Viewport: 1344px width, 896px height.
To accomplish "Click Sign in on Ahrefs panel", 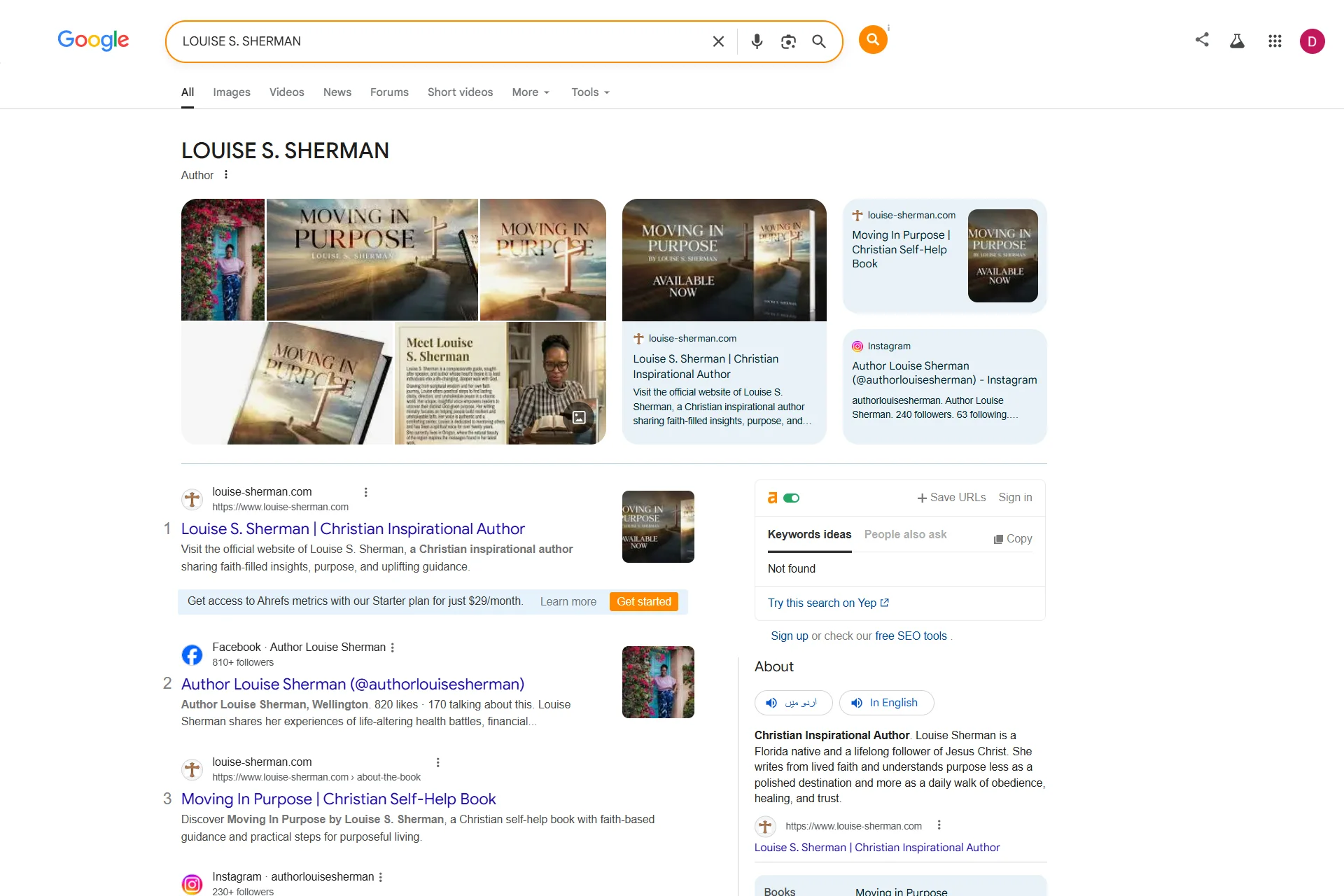I will [1015, 498].
